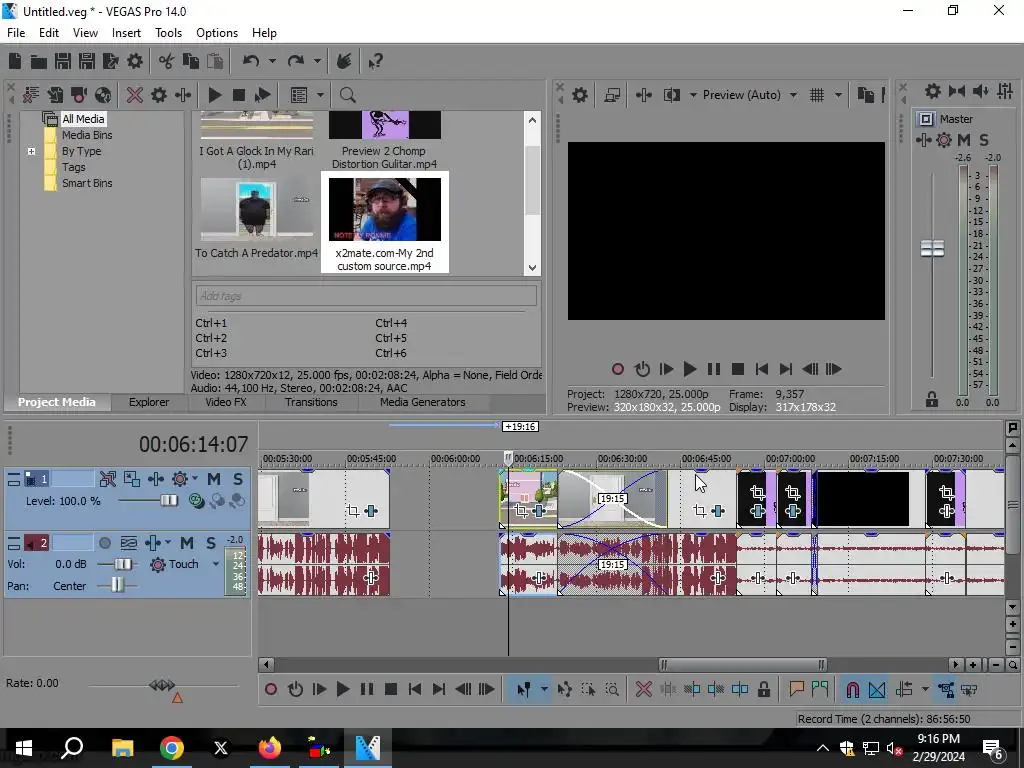Screen dimensions: 1024x768
Task: Open the Options menu
Action: (217, 33)
